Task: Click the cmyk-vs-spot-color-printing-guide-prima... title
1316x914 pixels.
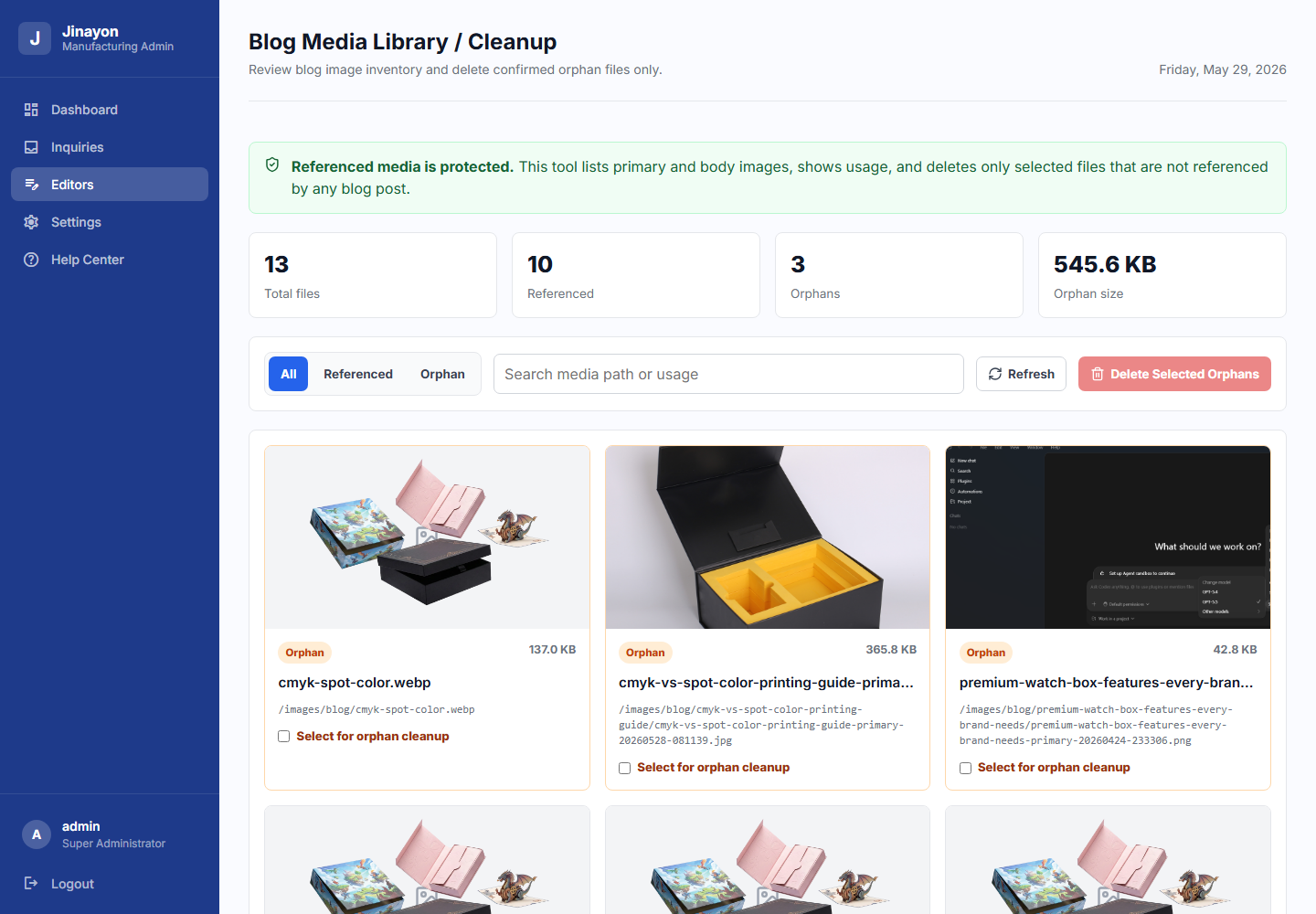Action: [766, 683]
